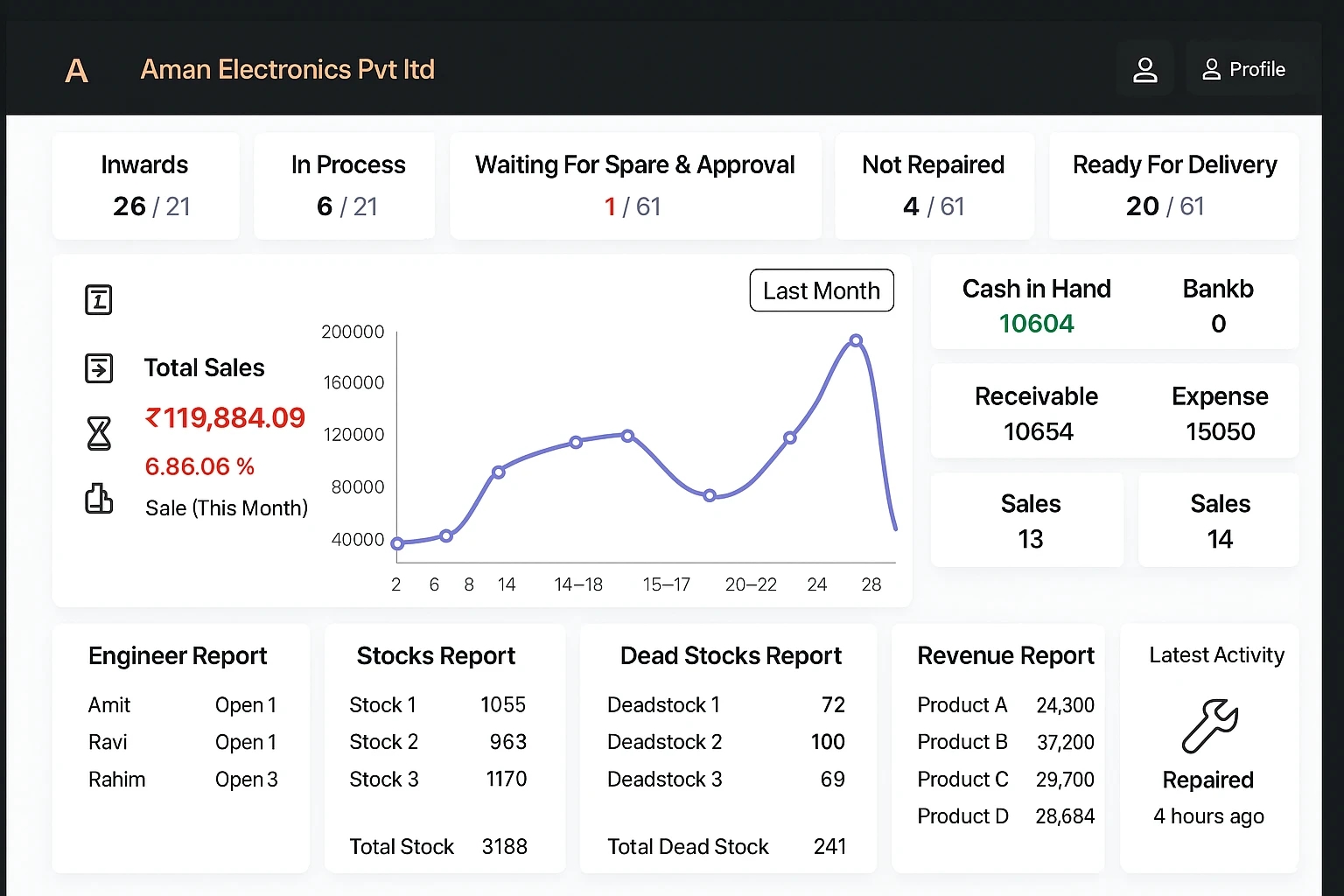Select Product C revenue row

click(1005, 780)
